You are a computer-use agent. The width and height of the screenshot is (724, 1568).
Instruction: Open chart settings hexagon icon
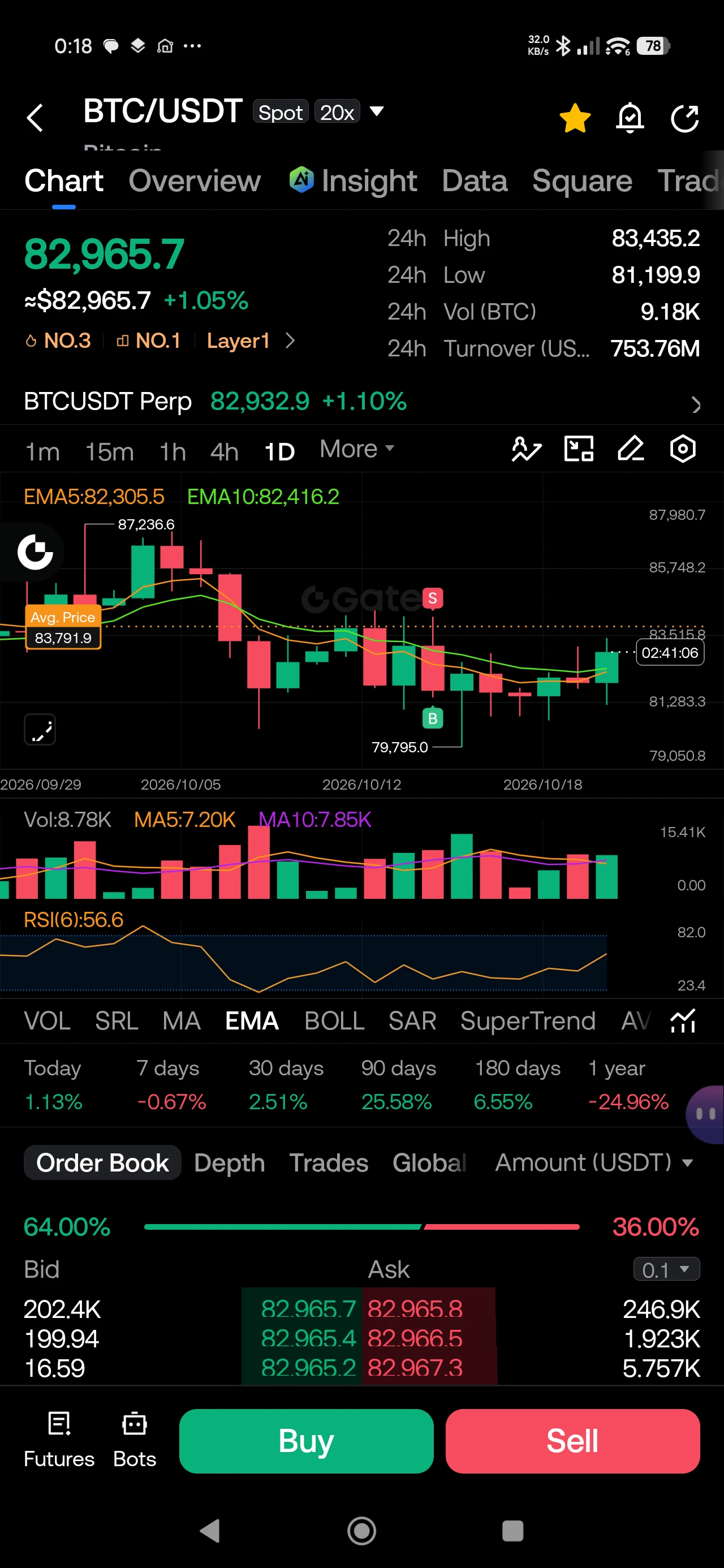[683, 449]
